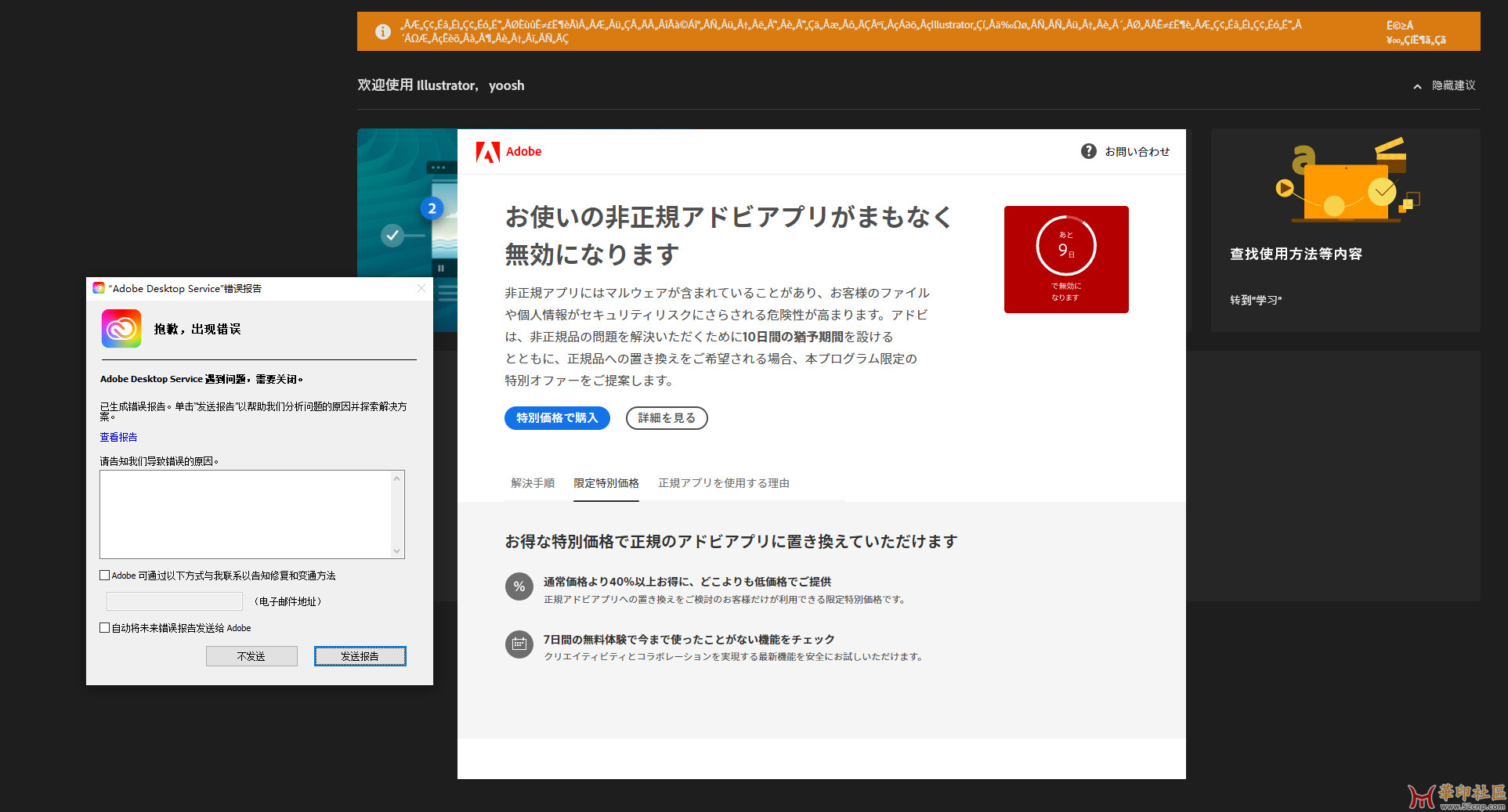Viewport: 1508px width, 812px height.
Task: Click the percent discount icon
Action: coord(519,586)
